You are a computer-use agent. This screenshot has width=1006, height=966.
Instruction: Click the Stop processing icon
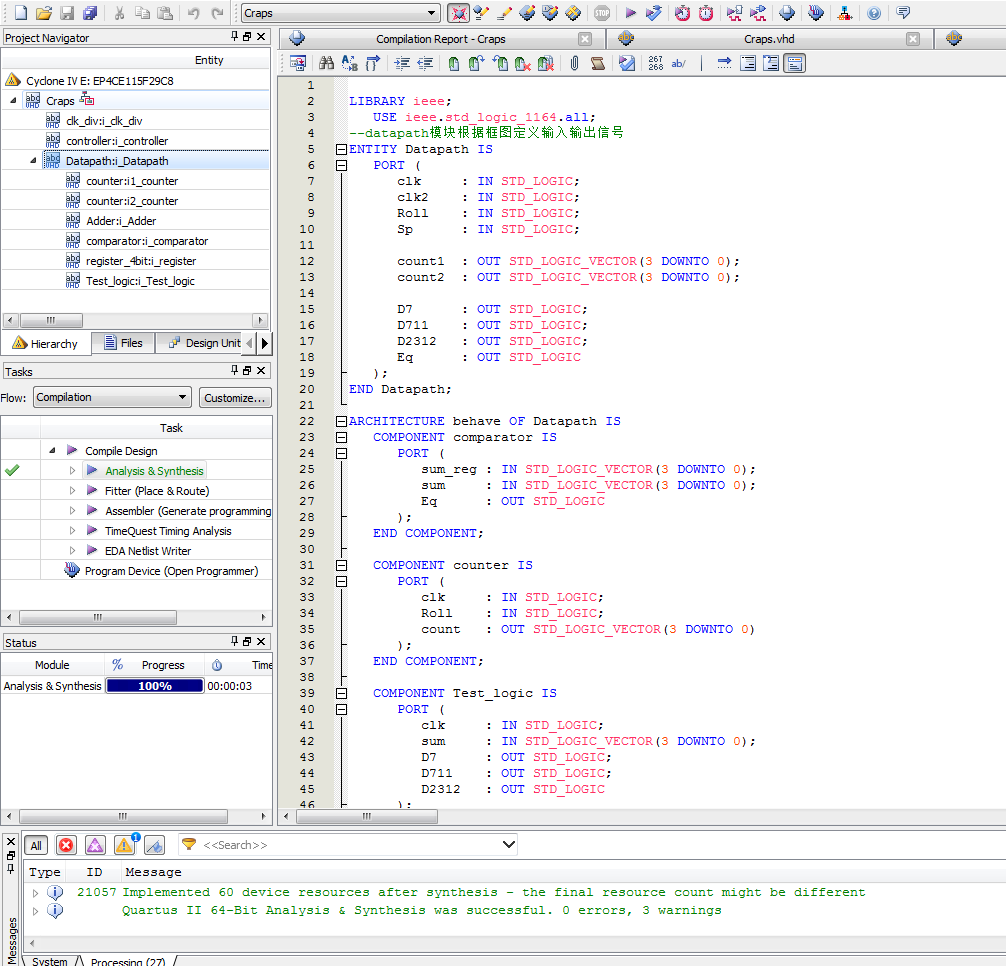point(601,13)
